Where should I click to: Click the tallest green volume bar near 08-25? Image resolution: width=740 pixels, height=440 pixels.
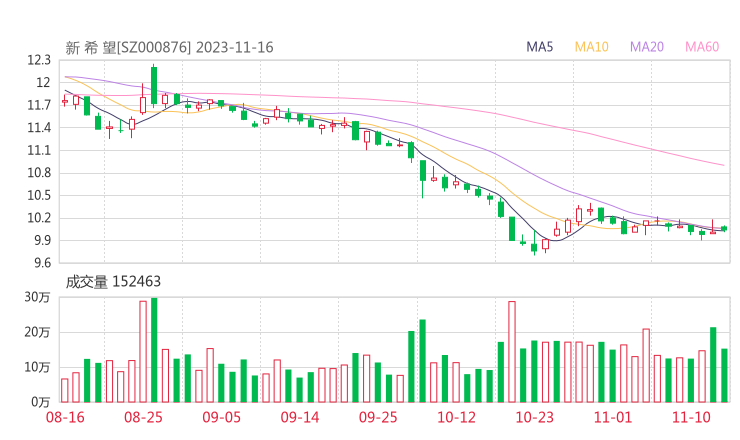[154, 350]
